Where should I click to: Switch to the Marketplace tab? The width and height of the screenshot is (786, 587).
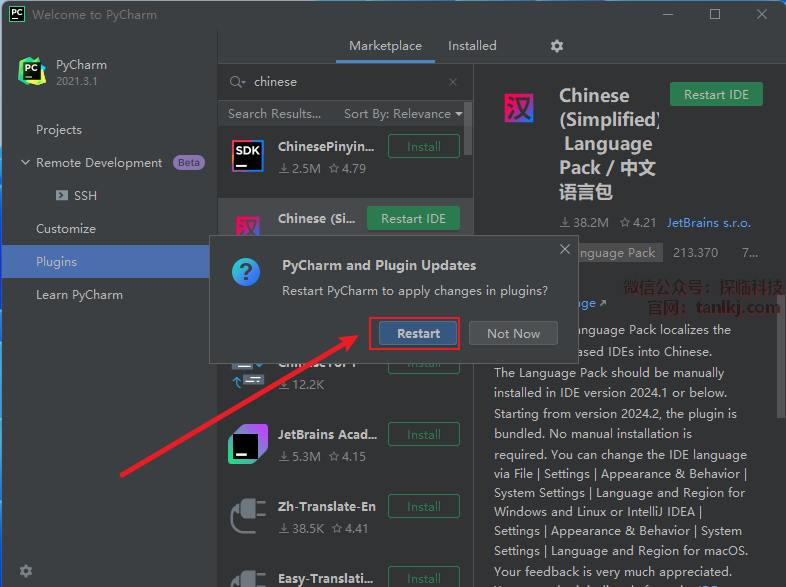pos(385,46)
